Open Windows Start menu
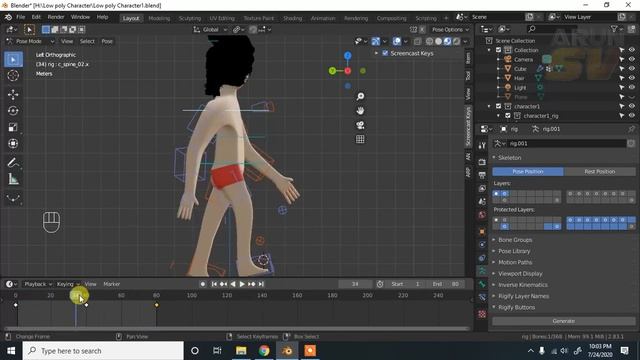Image resolution: width=640 pixels, height=360 pixels. tap(11, 351)
